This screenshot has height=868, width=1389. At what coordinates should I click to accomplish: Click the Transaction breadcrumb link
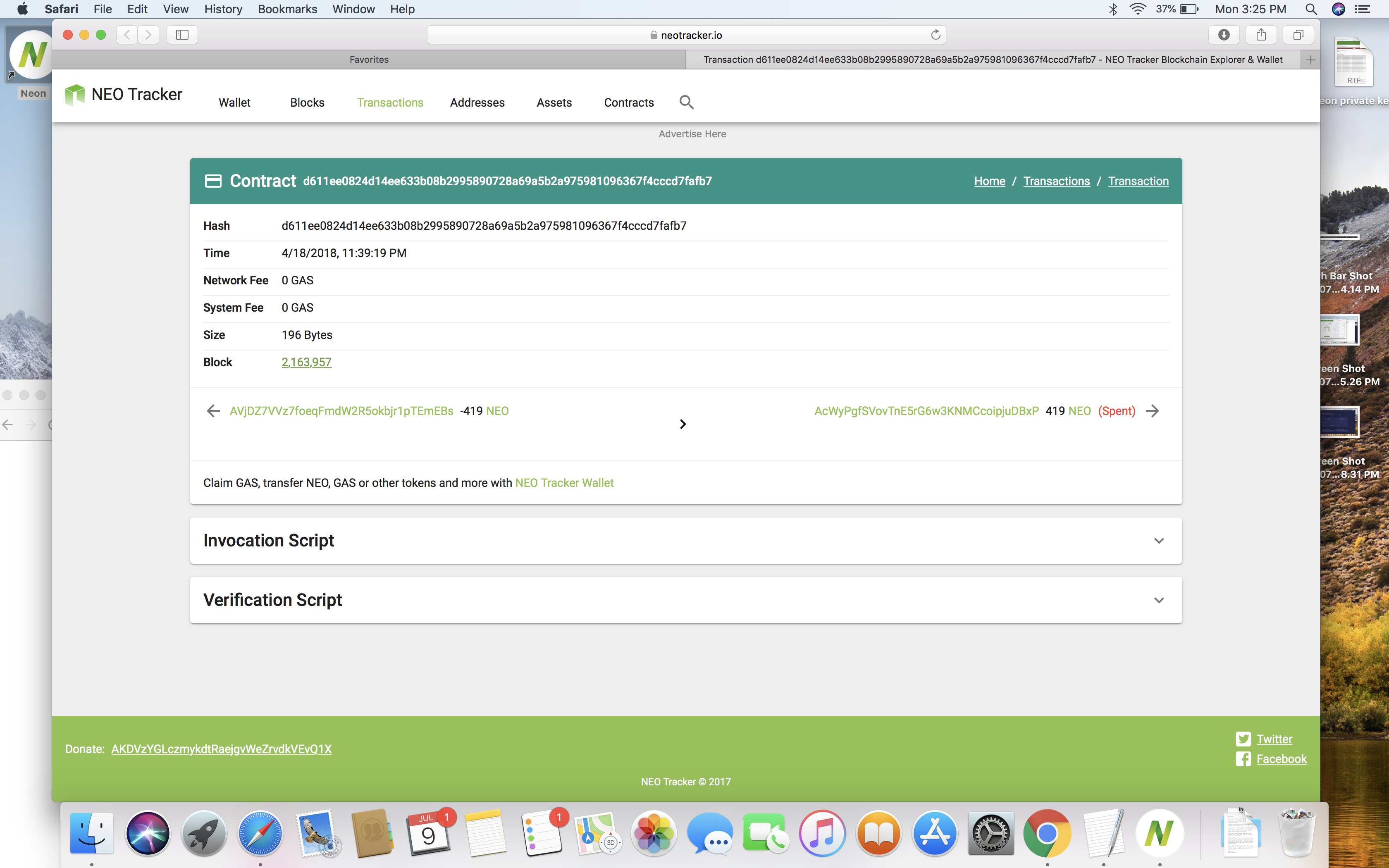[1138, 181]
